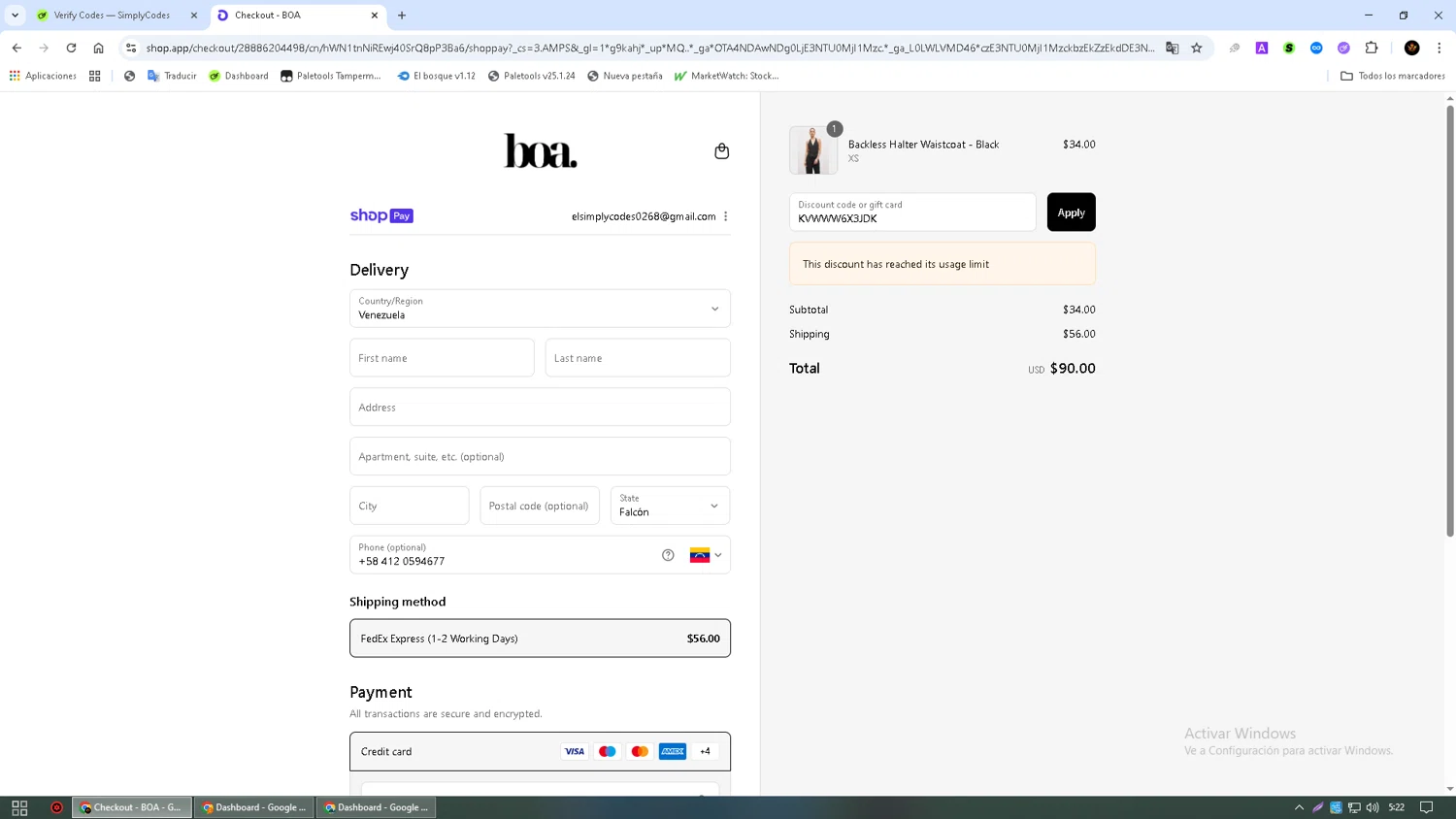The width and height of the screenshot is (1456, 819).
Task: Open the Aplicaciones bookmarks shortcut
Action: click(43, 76)
